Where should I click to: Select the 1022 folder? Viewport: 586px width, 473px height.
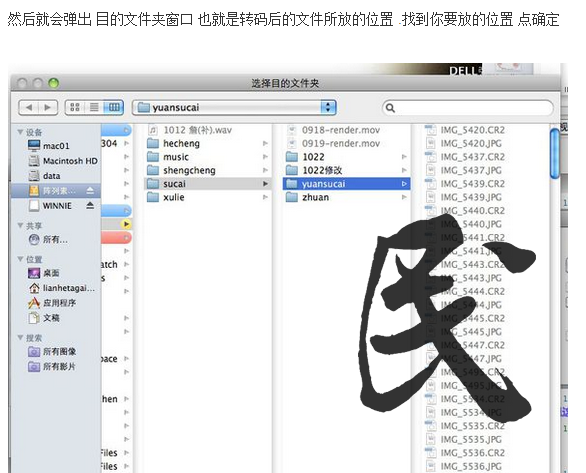tap(305, 157)
